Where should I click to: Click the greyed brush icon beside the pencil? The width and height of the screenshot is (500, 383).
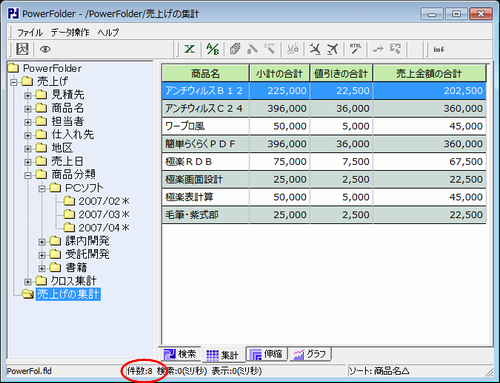coord(269,49)
